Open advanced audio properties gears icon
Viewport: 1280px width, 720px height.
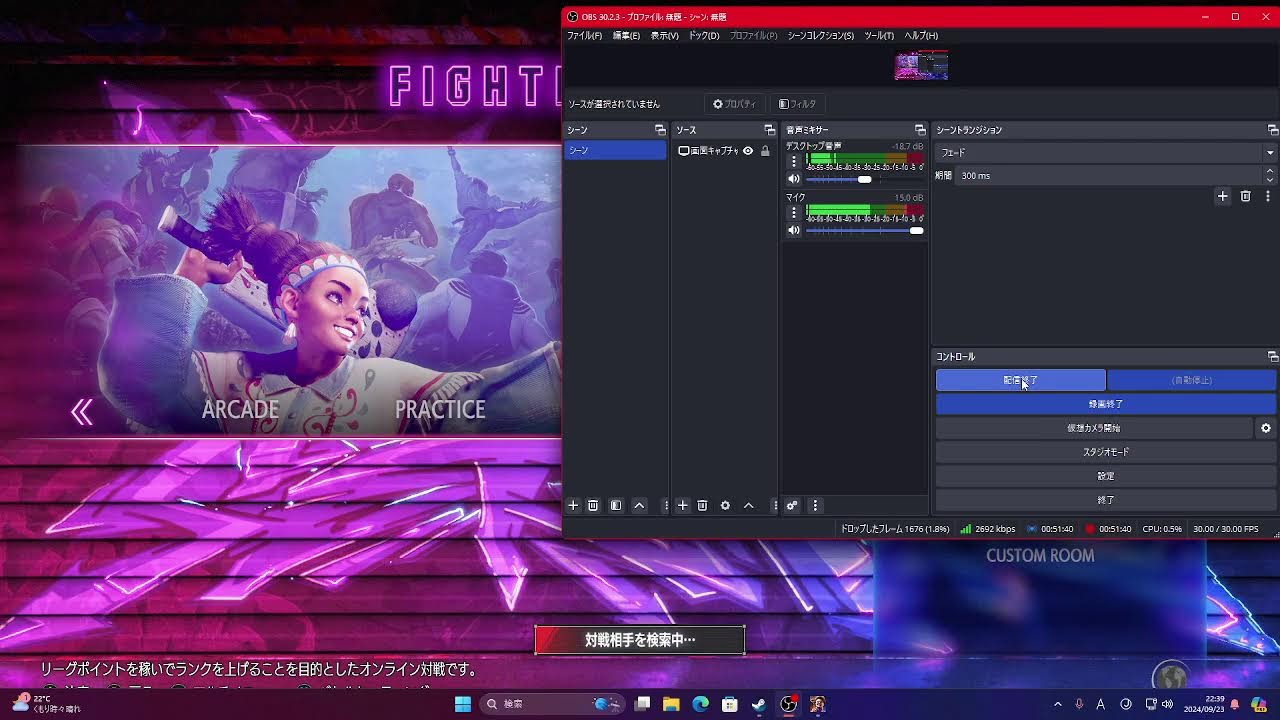point(792,506)
